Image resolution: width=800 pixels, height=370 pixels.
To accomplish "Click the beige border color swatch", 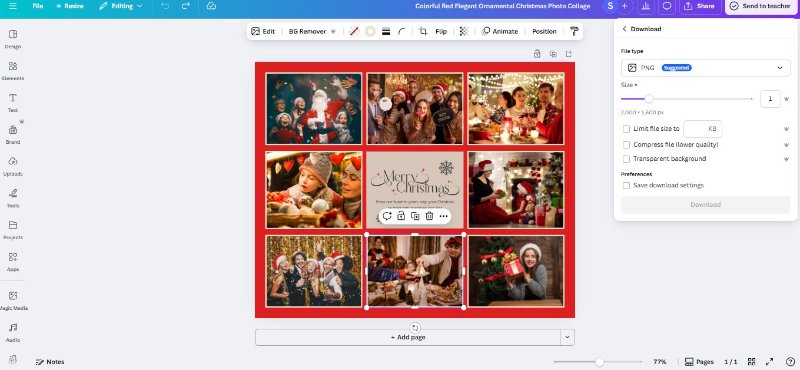I will click(370, 31).
